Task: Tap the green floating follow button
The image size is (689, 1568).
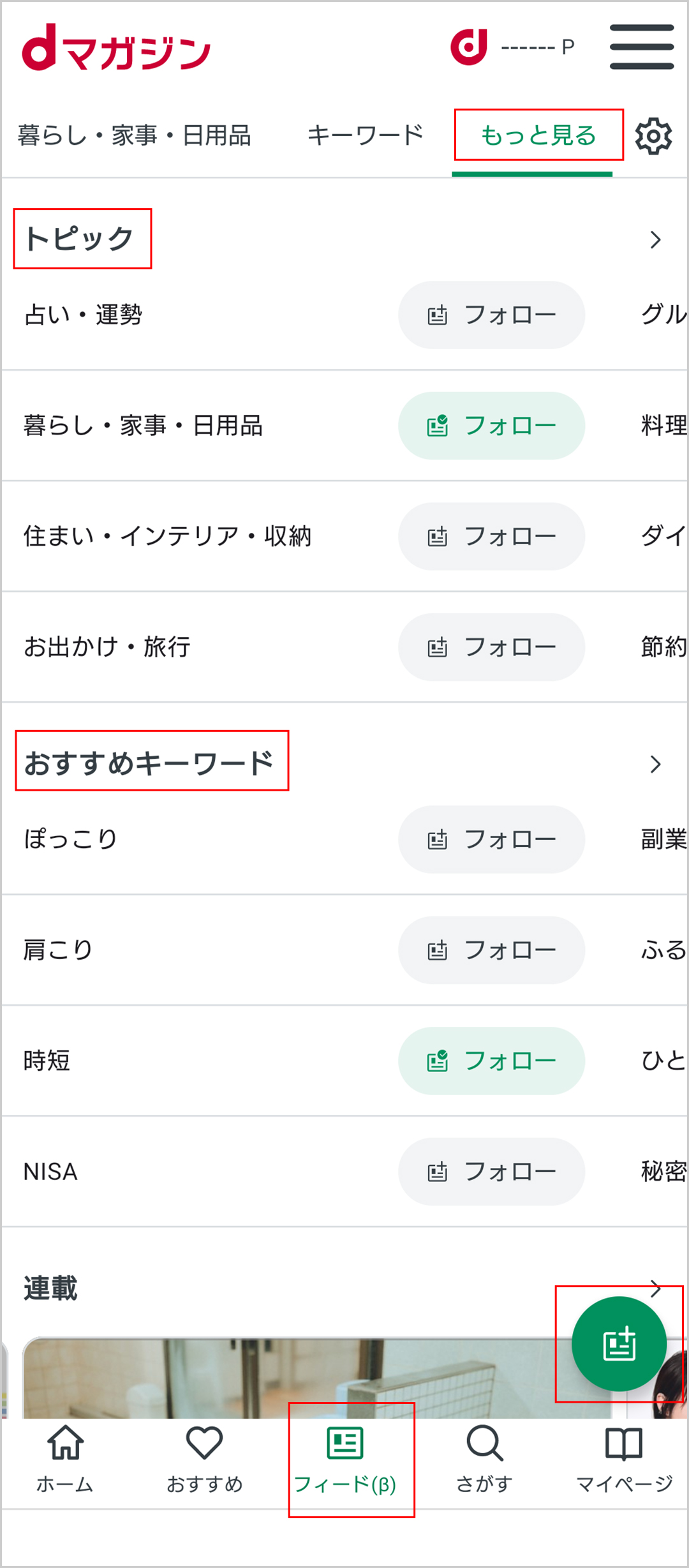Action: coord(619,1344)
